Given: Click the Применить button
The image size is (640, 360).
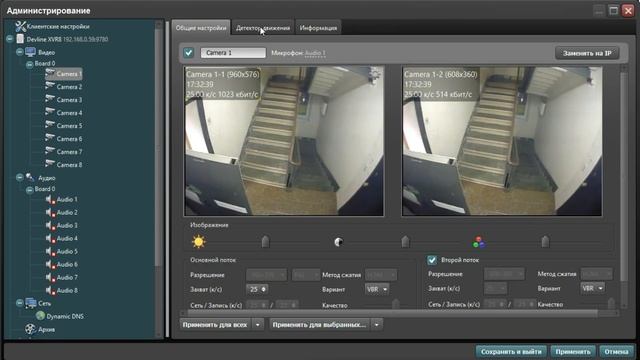Looking at the screenshot, I should point(573,351).
